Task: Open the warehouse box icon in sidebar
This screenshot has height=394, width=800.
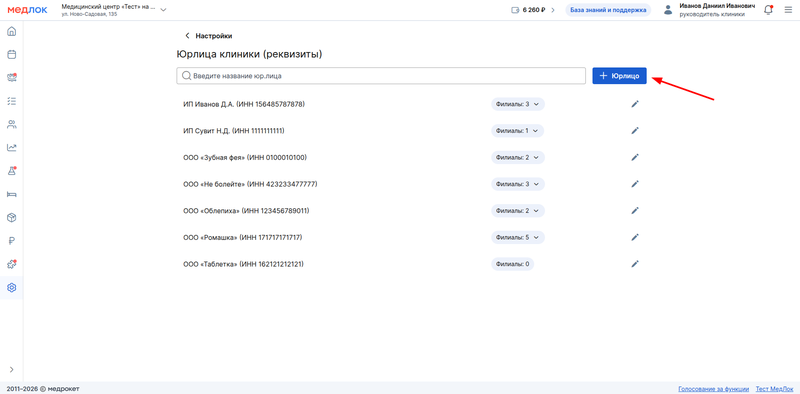Action: (11, 217)
